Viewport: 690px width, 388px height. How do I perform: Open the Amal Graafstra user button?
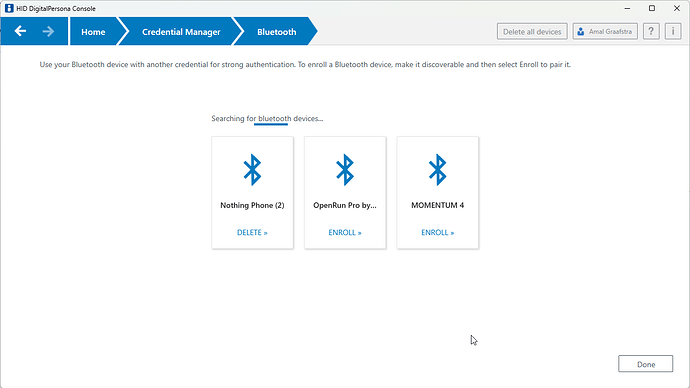coord(605,32)
